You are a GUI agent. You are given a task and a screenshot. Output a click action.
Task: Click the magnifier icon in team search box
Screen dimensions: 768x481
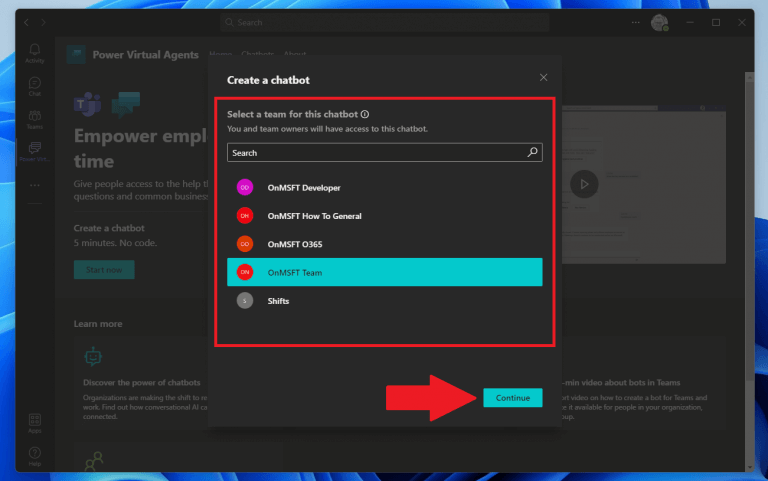point(532,152)
